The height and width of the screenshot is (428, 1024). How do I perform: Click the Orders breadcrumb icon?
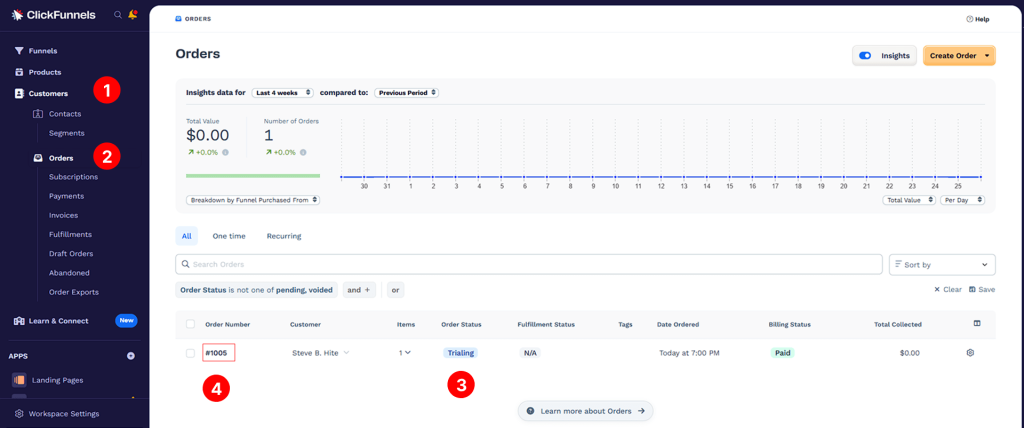coord(178,19)
